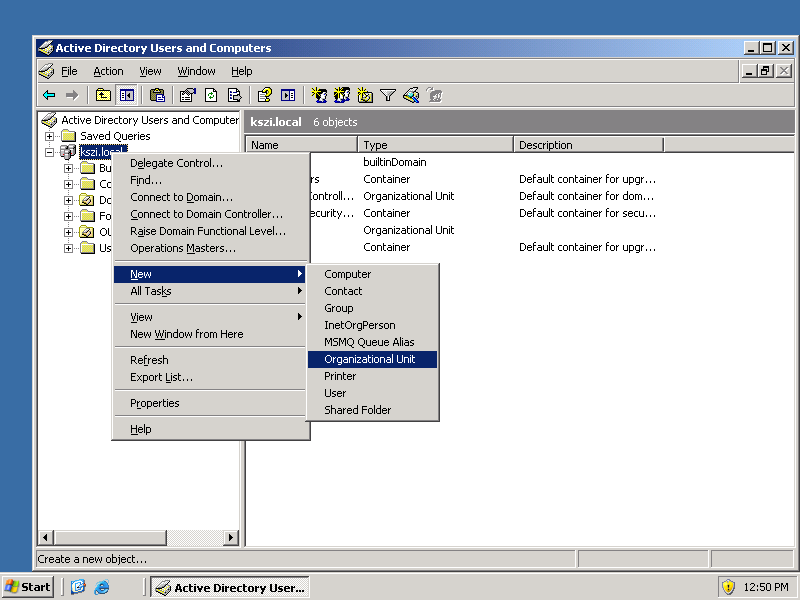
Task: Click the Show Desktop quick launch icon
Action: (x=78, y=587)
